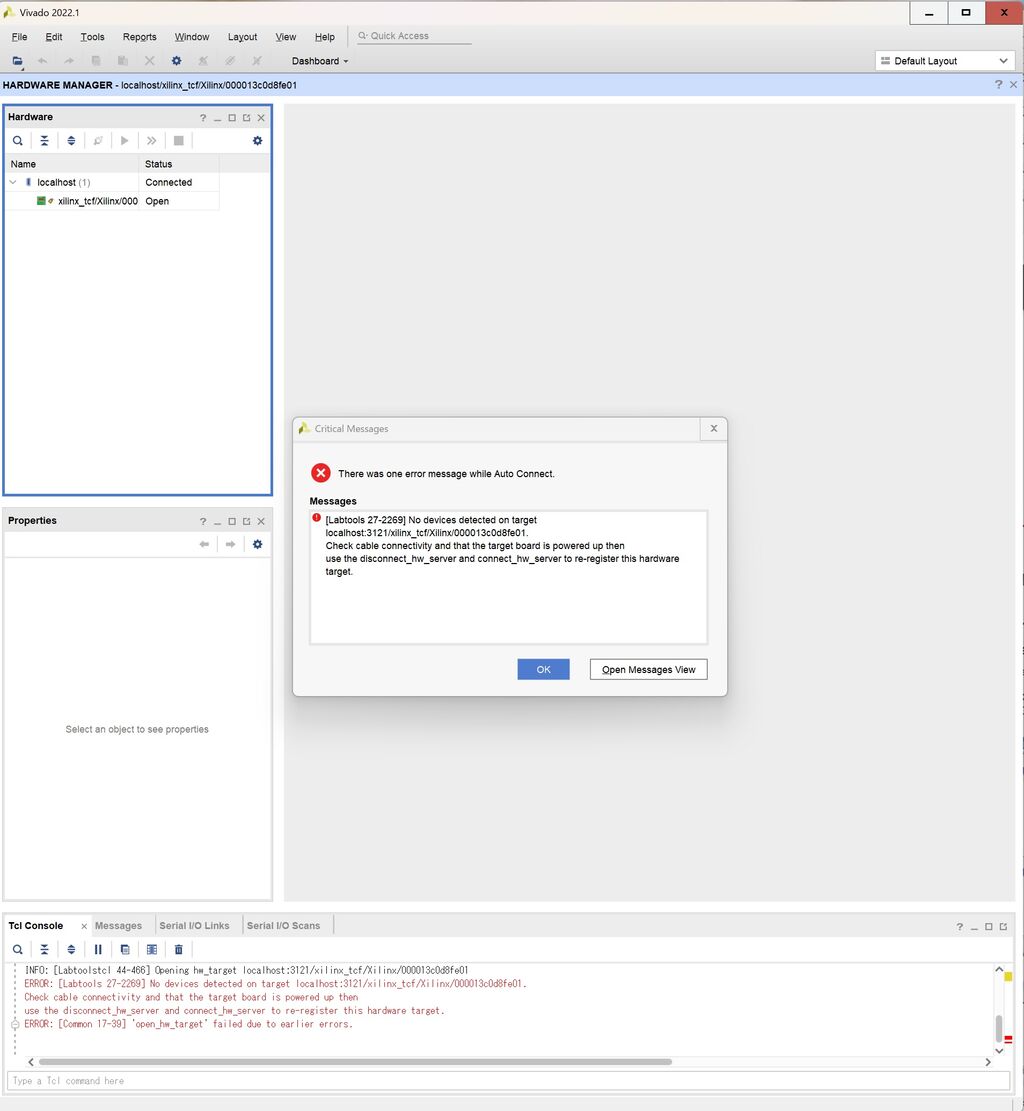
Task: Open Settings gear in main toolbar
Action: (176, 61)
